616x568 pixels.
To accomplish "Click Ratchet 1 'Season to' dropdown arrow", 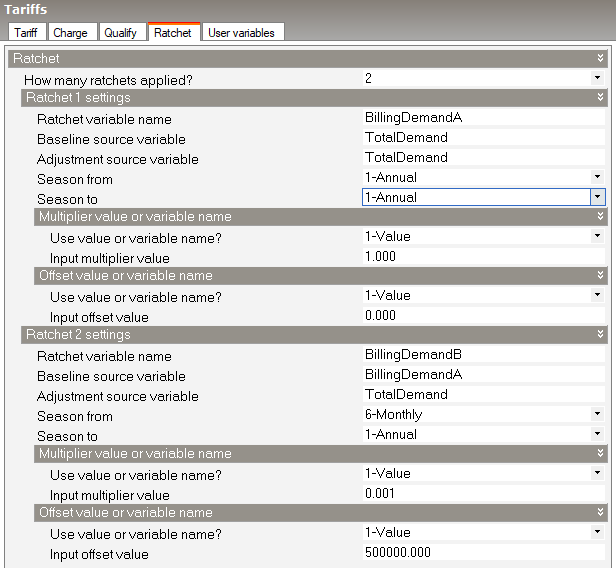I will [x=597, y=197].
